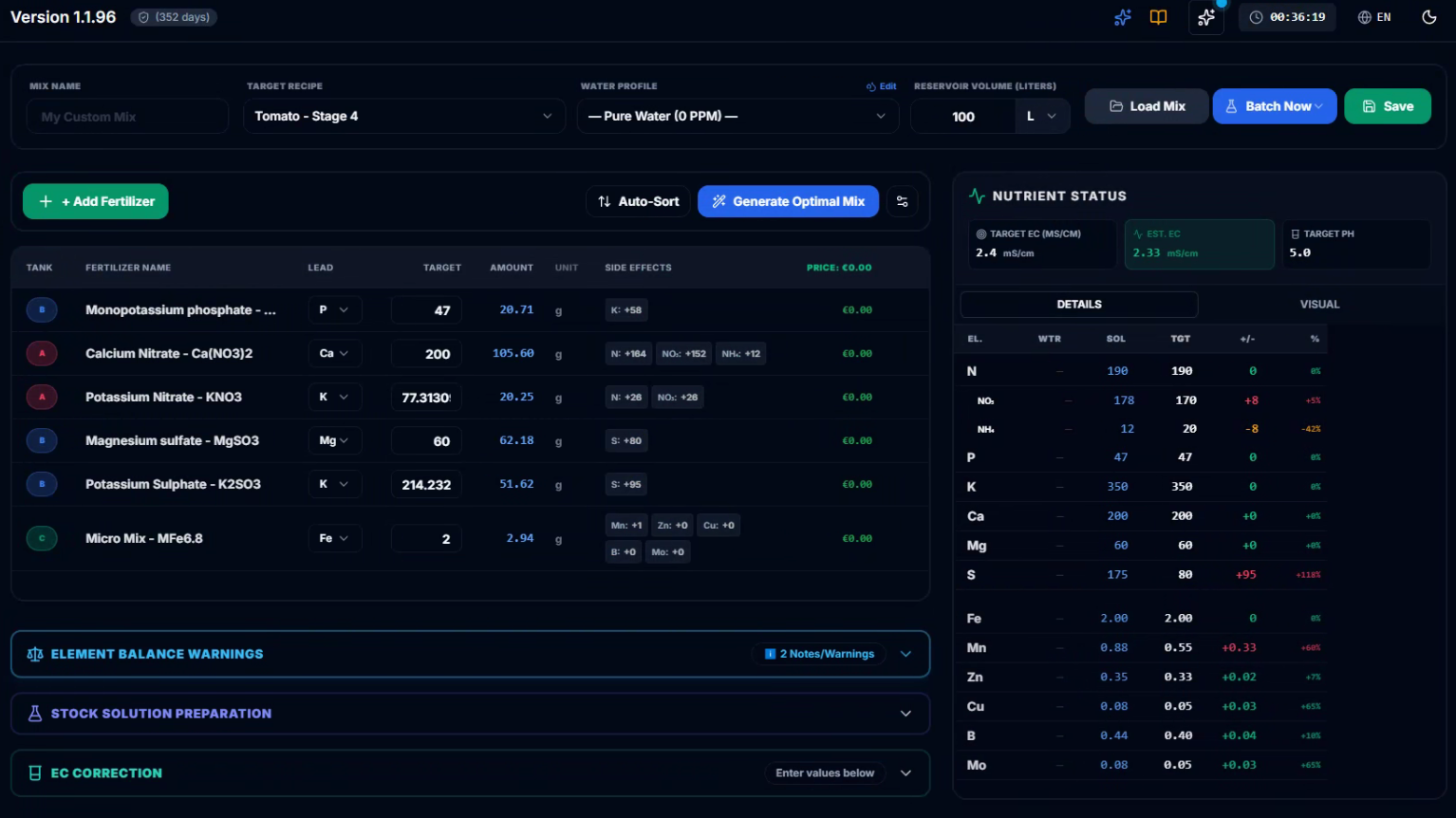The width and height of the screenshot is (1456, 818).
Task: Open lead element dropdown for Micro Mix
Action: (x=335, y=539)
